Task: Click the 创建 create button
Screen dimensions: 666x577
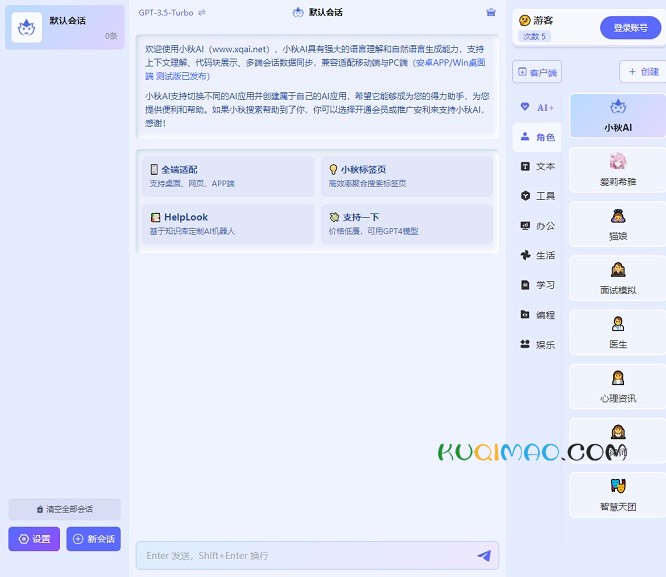Action: [x=643, y=72]
